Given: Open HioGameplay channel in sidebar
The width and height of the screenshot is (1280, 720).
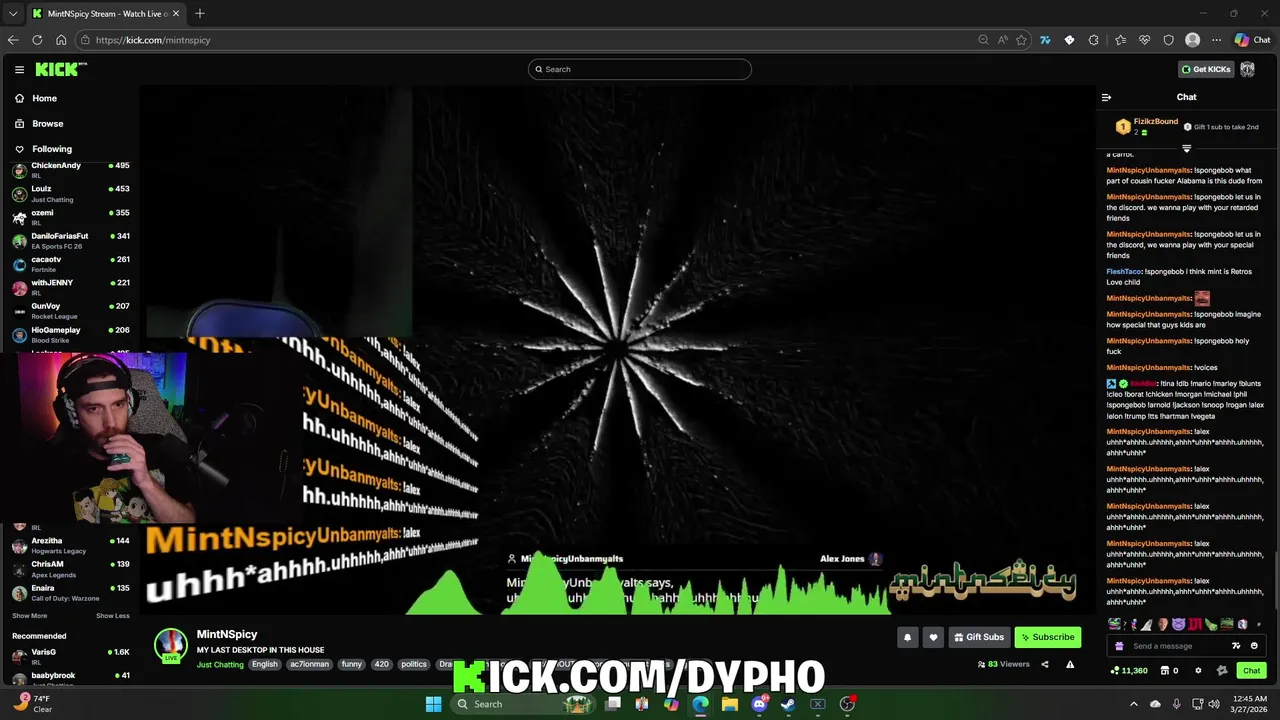Looking at the screenshot, I should pos(70,334).
